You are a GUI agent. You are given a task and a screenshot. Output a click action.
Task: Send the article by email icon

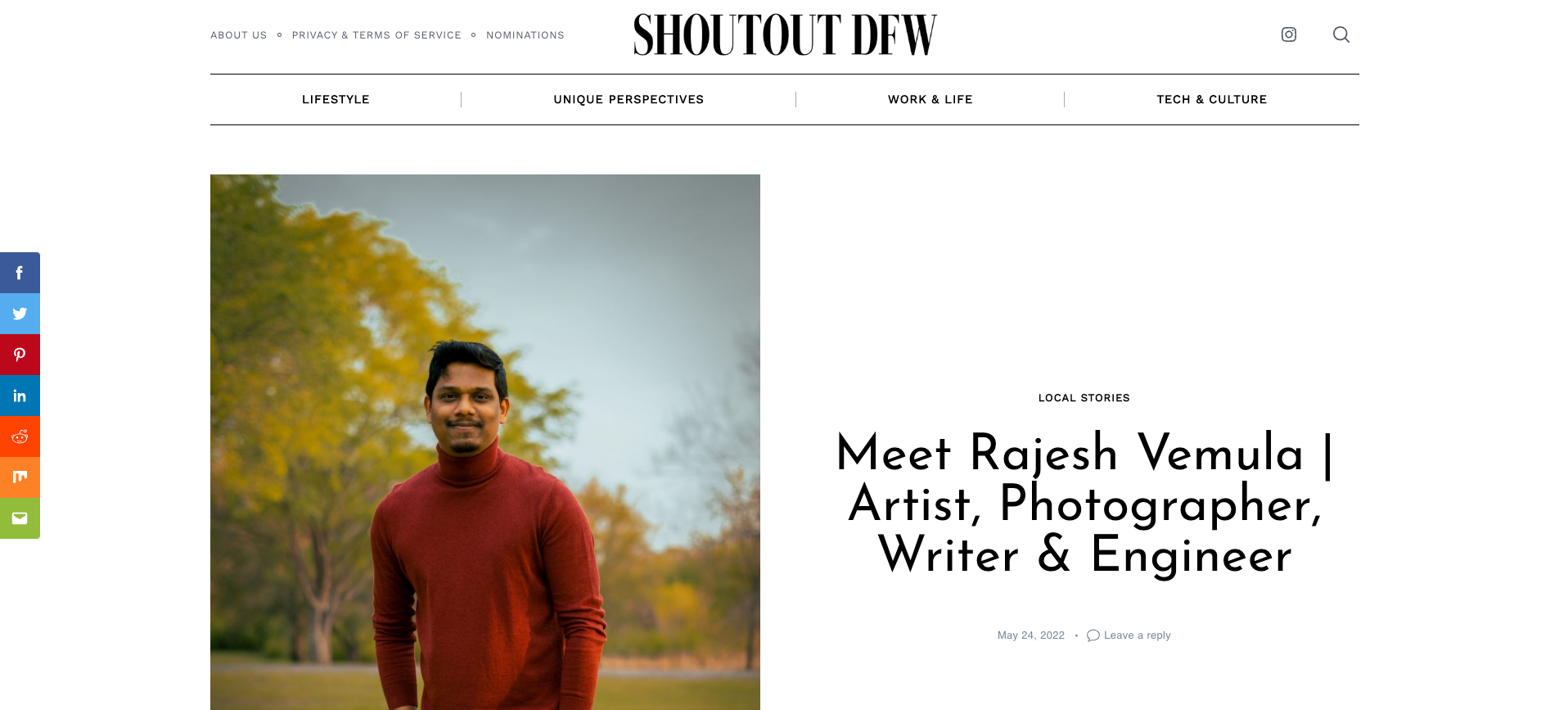[x=20, y=518]
